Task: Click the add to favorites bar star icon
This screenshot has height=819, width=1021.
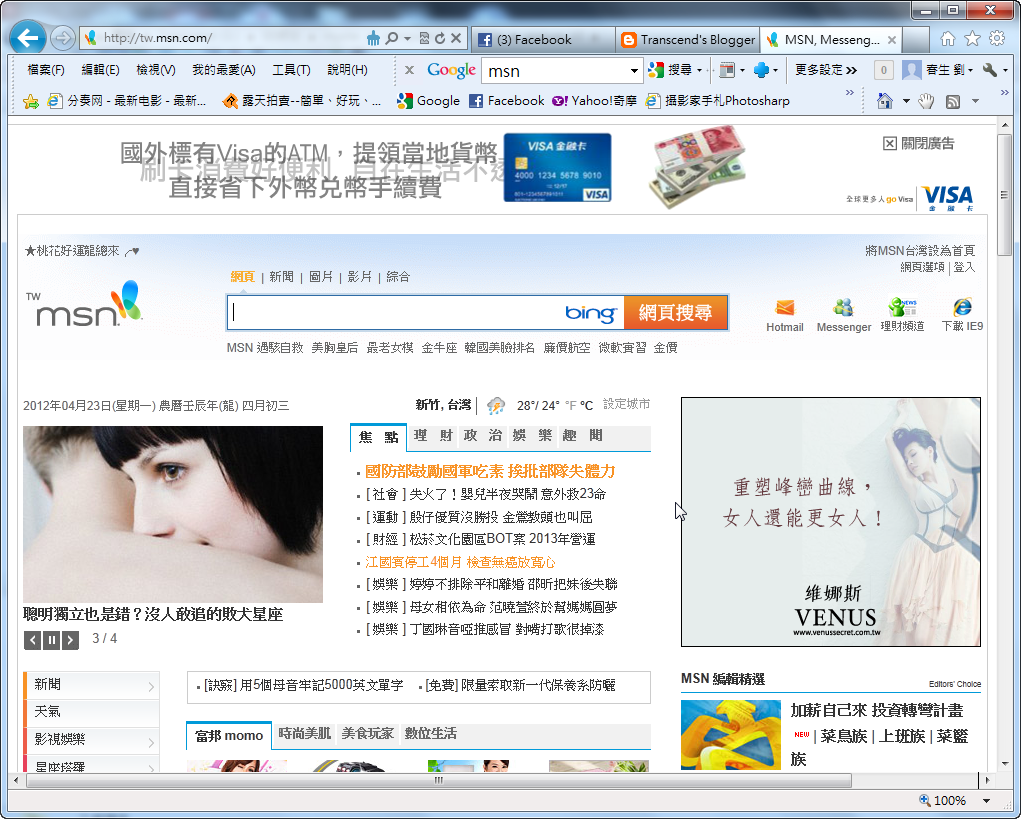Action: (31, 101)
